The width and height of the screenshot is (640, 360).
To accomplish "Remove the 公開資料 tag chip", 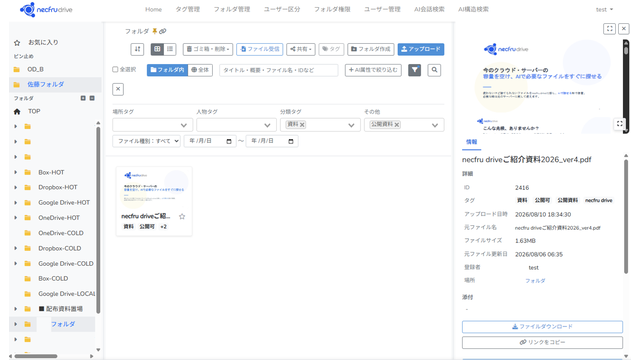I will (x=397, y=125).
